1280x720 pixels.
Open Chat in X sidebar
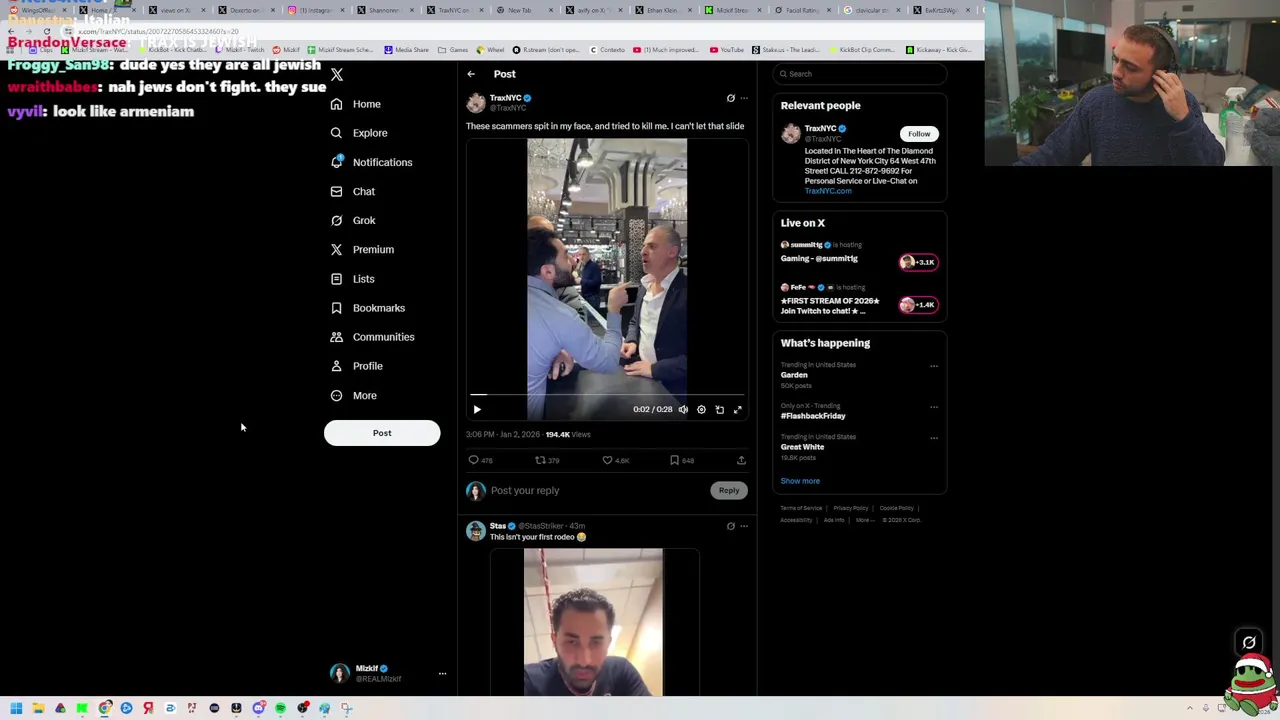352,191
